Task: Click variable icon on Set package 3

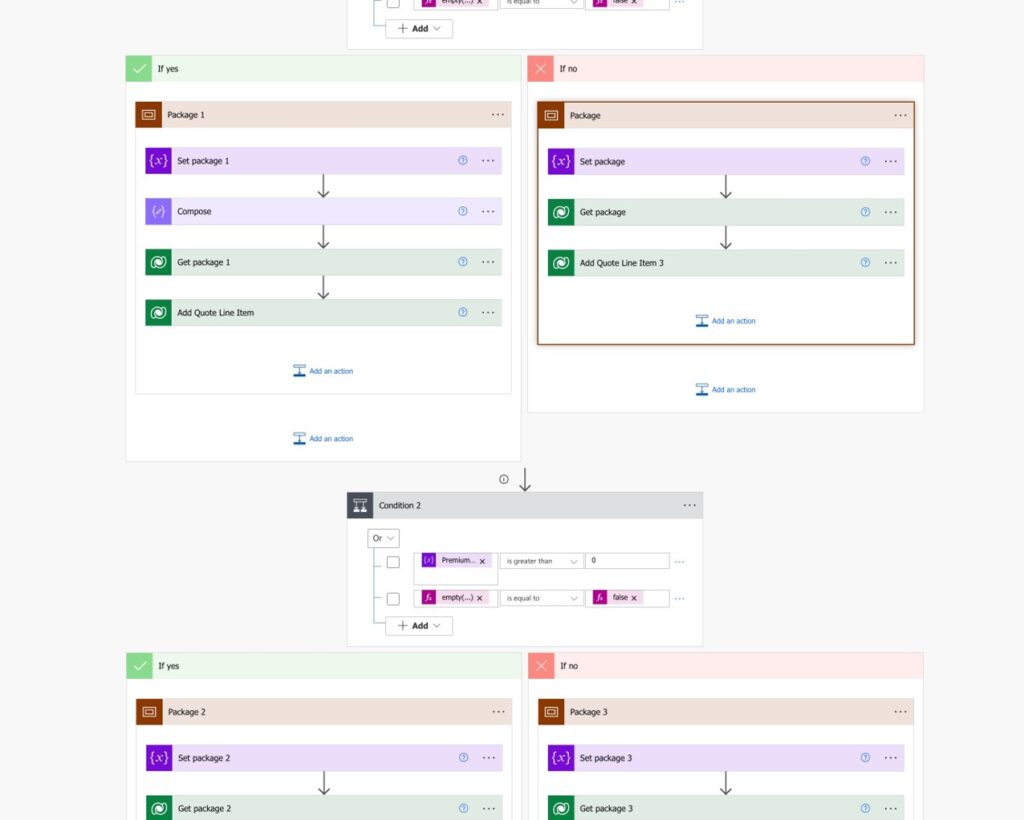Action: click(561, 758)
